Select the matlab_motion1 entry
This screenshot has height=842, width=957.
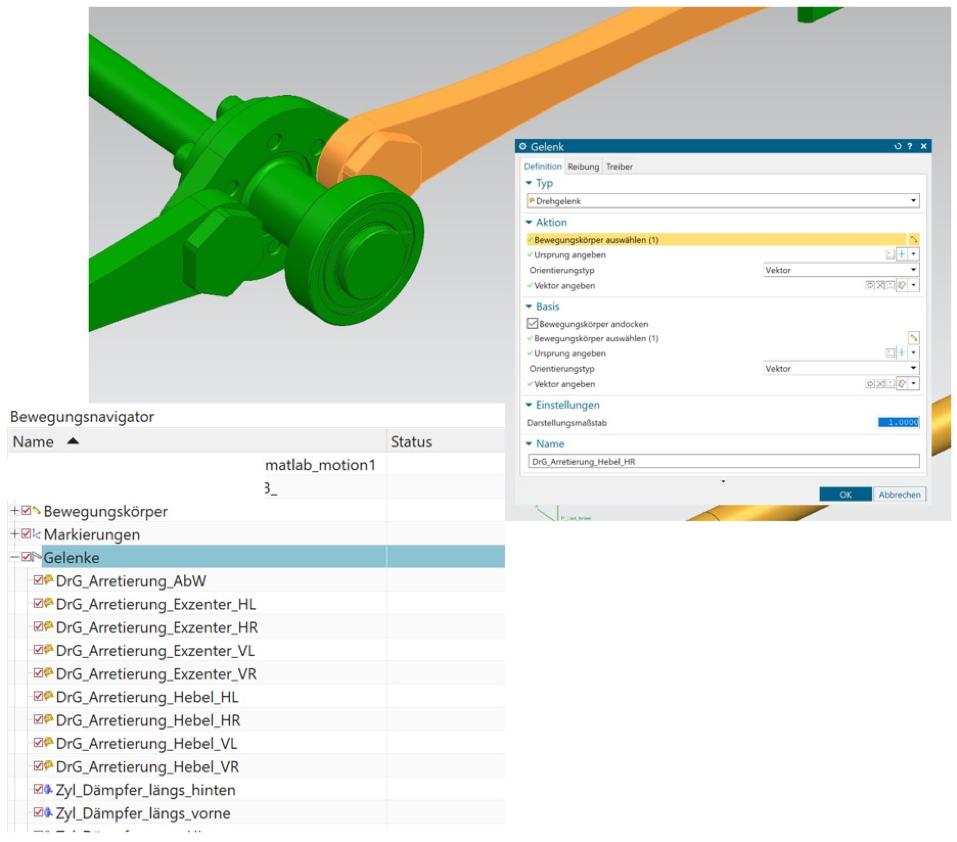(x=320, y=465)
